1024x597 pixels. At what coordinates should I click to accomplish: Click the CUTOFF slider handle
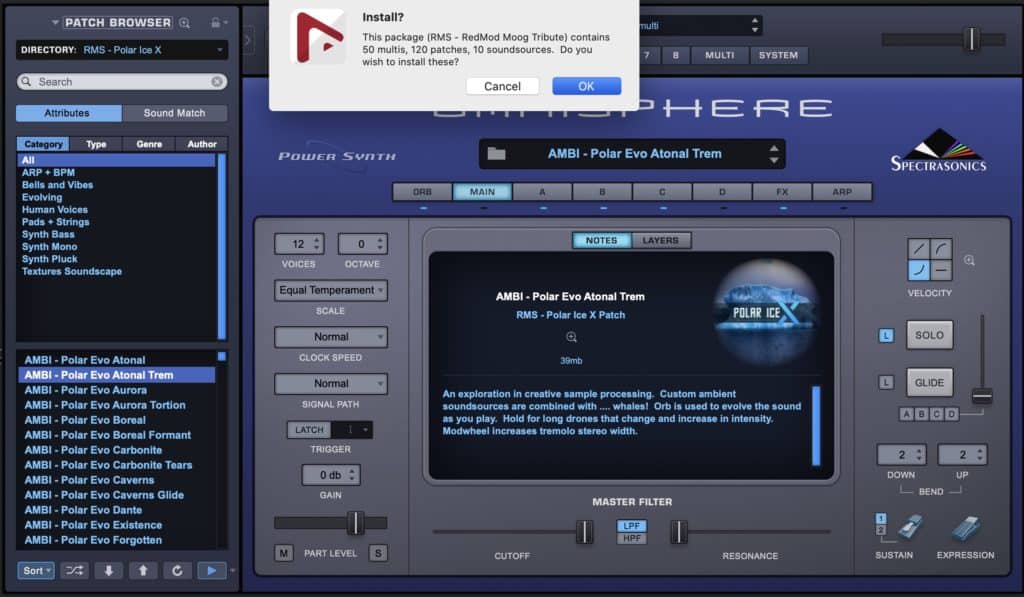(x=584, y=532)
